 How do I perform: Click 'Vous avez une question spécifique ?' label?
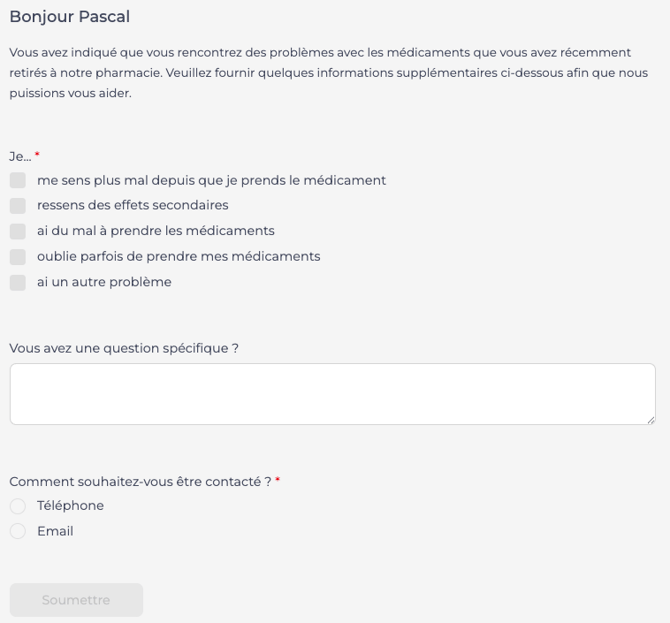tap(124, 349)
